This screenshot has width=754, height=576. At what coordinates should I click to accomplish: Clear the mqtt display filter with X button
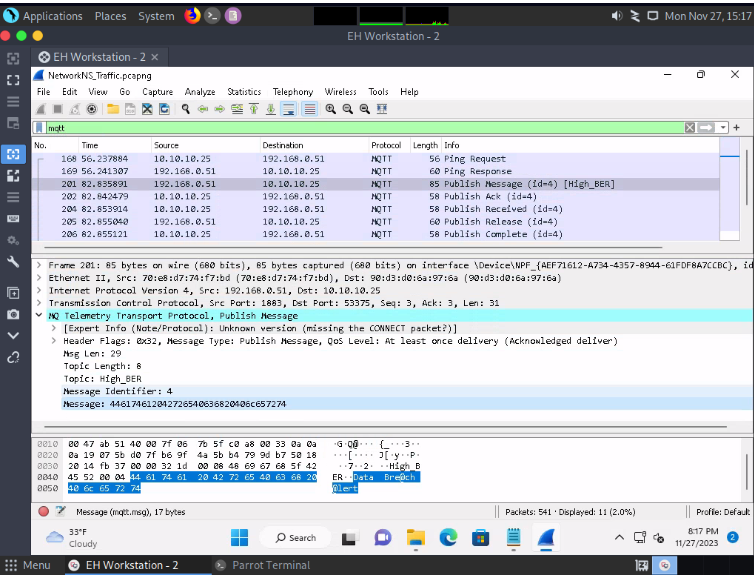[690, 128]
